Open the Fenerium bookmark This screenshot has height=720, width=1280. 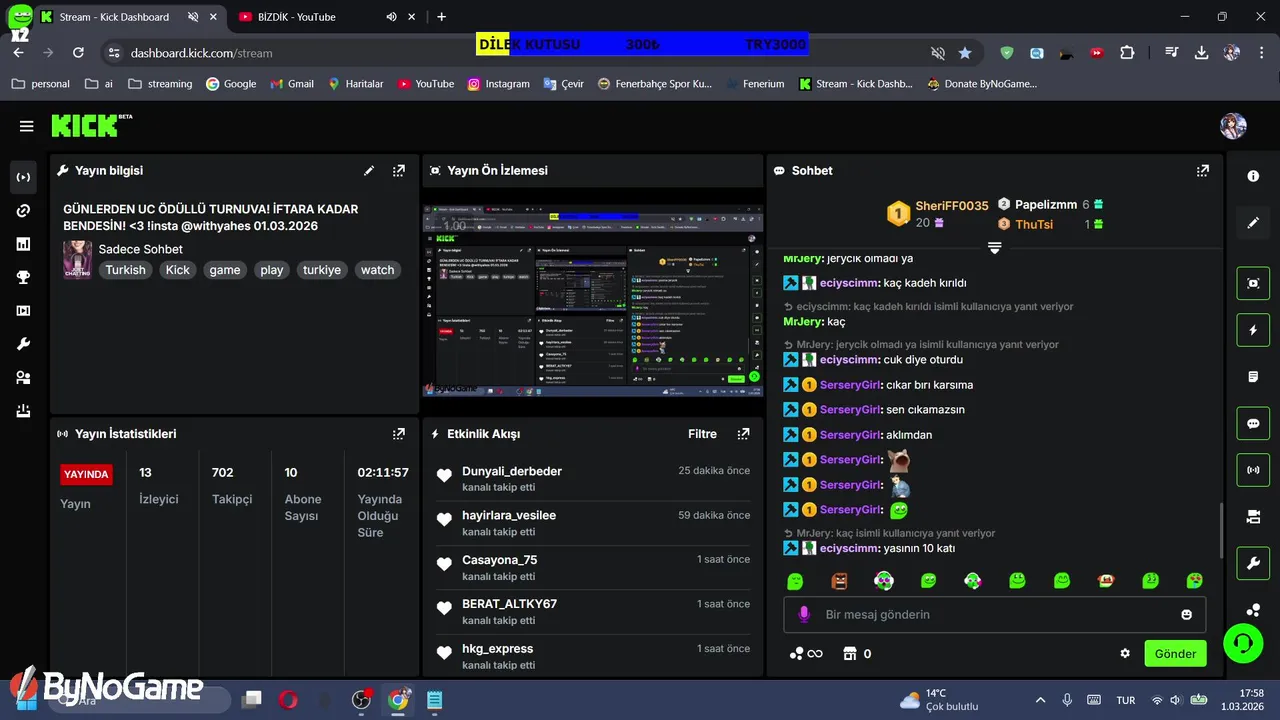point(754,84)
